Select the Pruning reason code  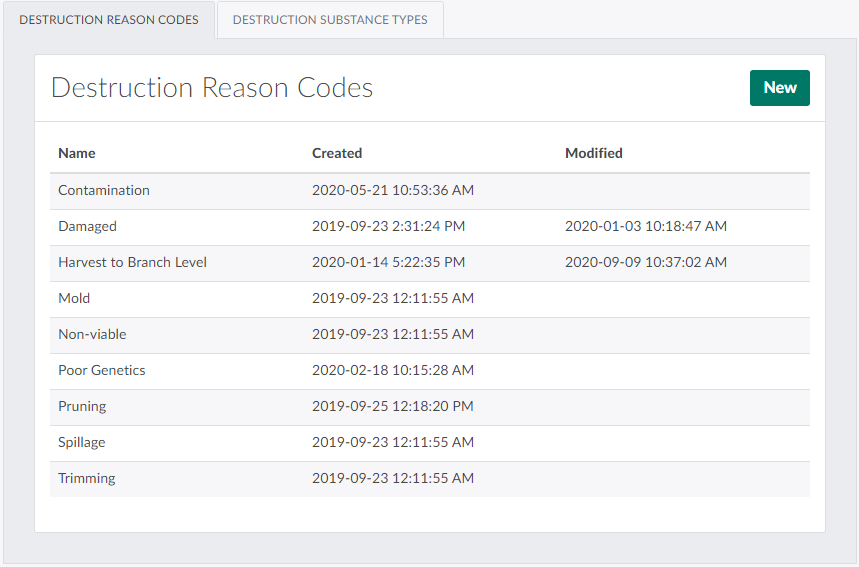pyautogui.click(x=82, y=406)
